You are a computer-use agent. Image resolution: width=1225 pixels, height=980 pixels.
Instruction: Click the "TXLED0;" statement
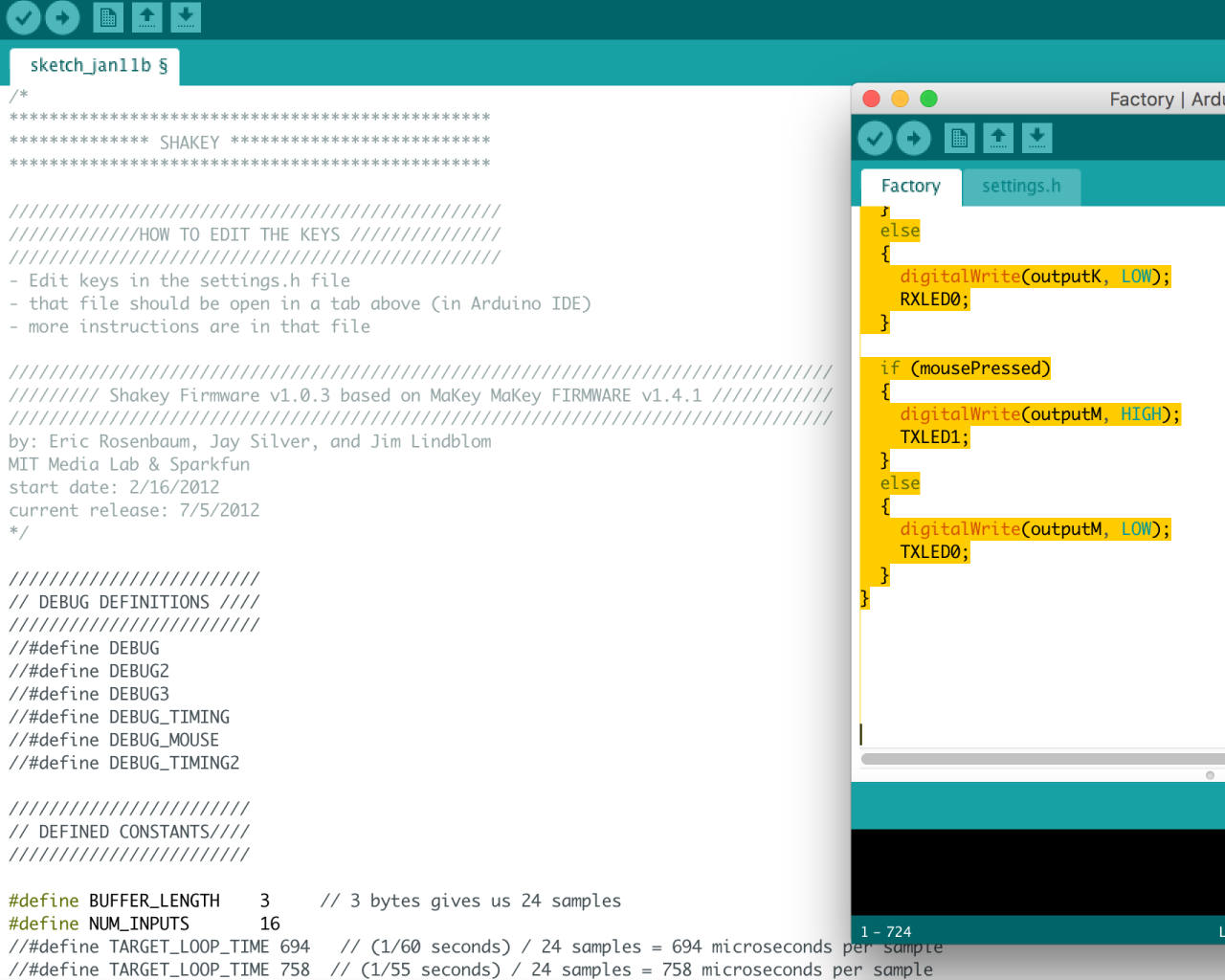(935, 552)
